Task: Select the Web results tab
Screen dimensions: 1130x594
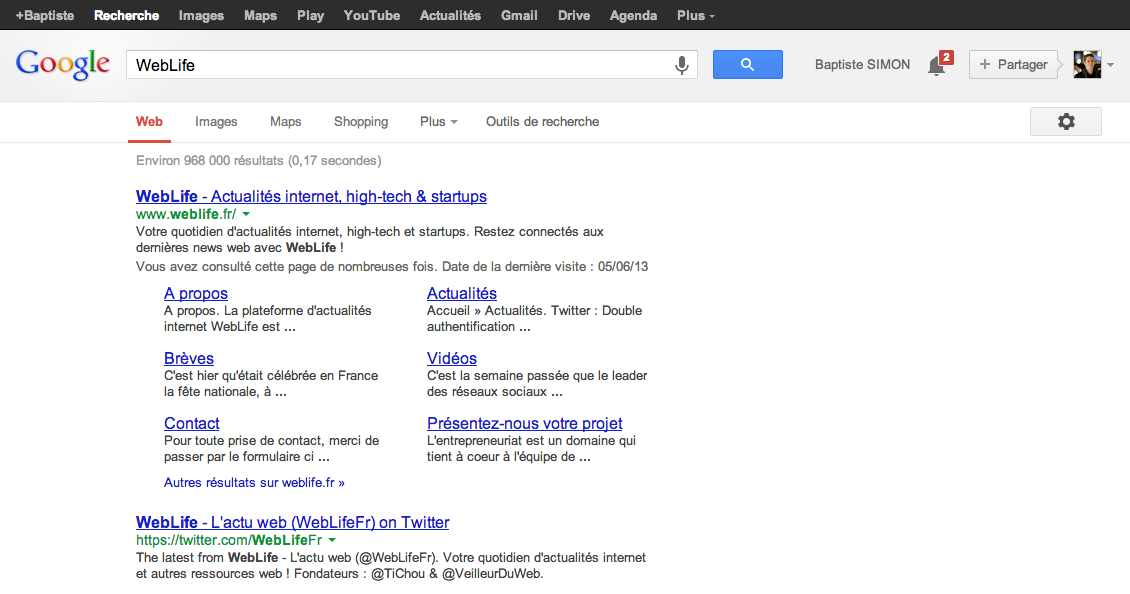Action: click(x=149, y=122)
